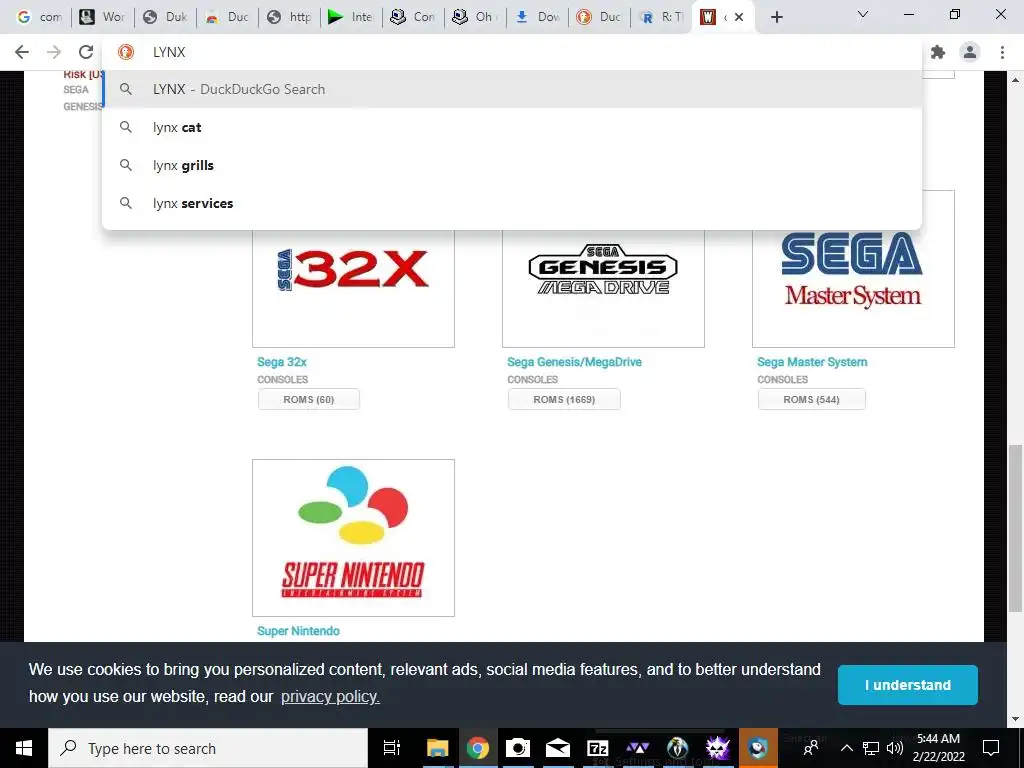Open the purple spiky face taskbar app
The image size is (1024, 768).
pos(718,748)
